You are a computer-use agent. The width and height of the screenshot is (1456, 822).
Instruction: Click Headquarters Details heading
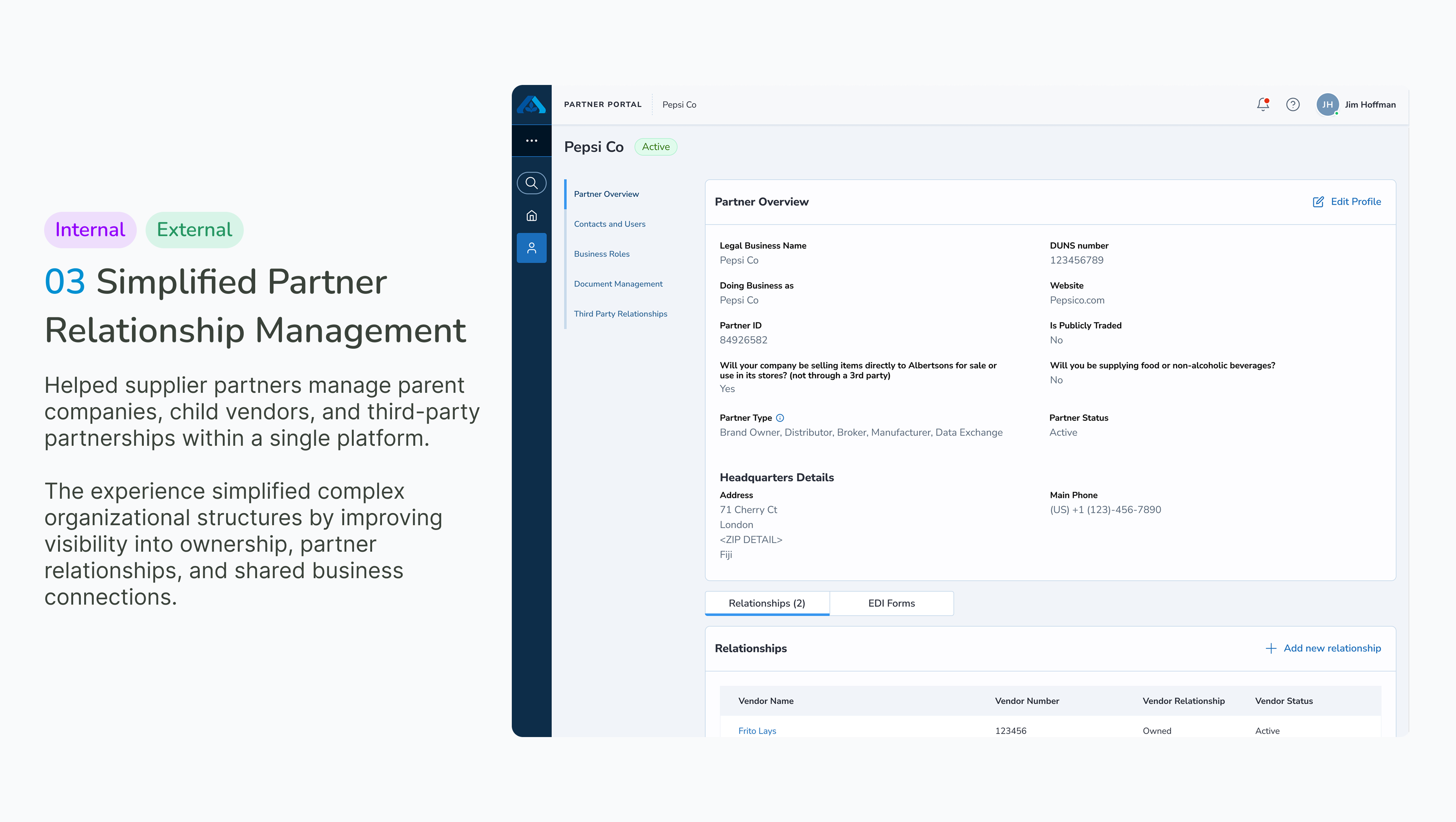(x=777, y=478)
